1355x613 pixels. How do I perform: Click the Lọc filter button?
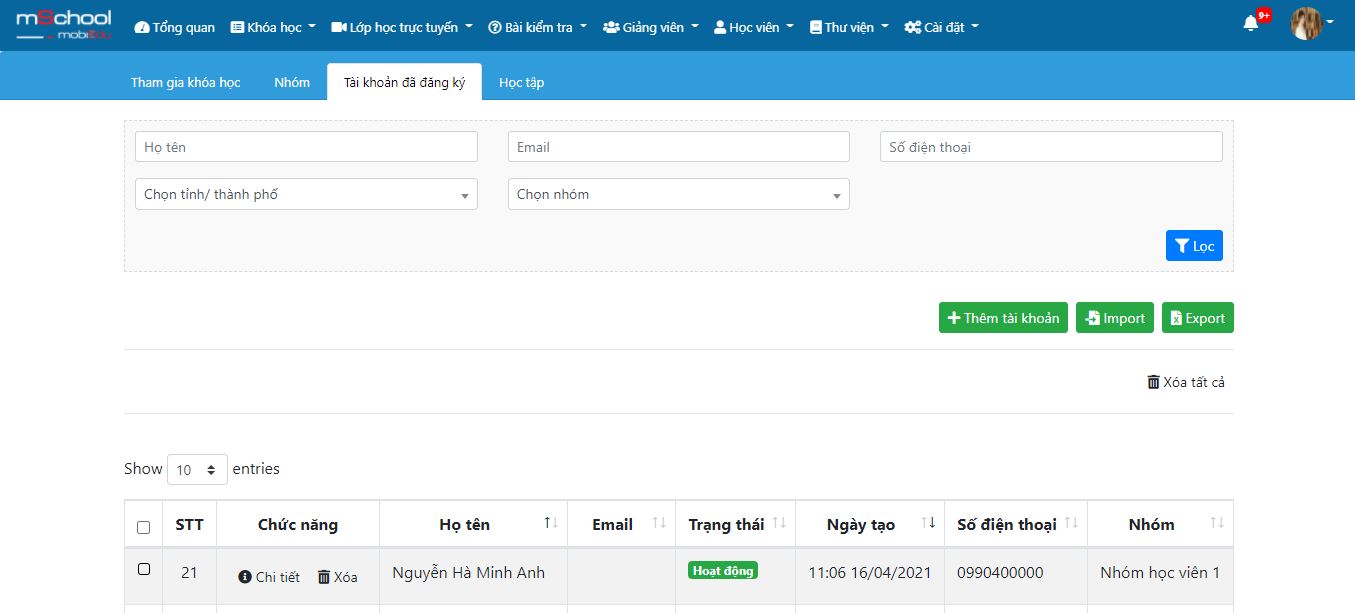coord(1194,246)
